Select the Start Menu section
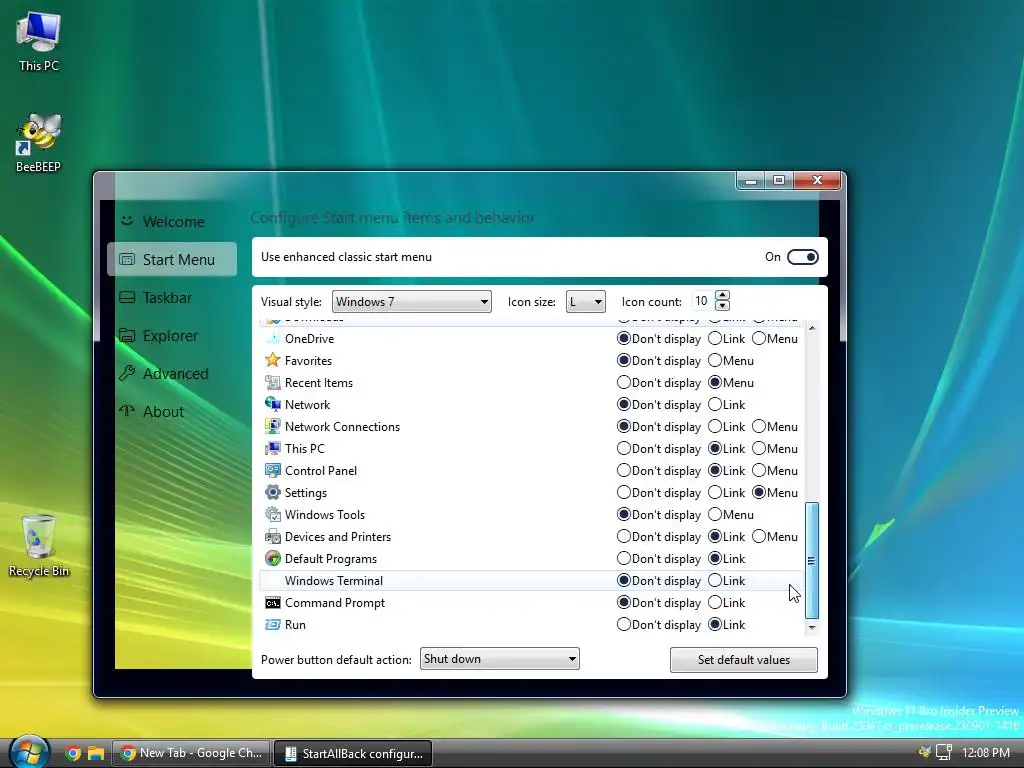 [172, 259]
